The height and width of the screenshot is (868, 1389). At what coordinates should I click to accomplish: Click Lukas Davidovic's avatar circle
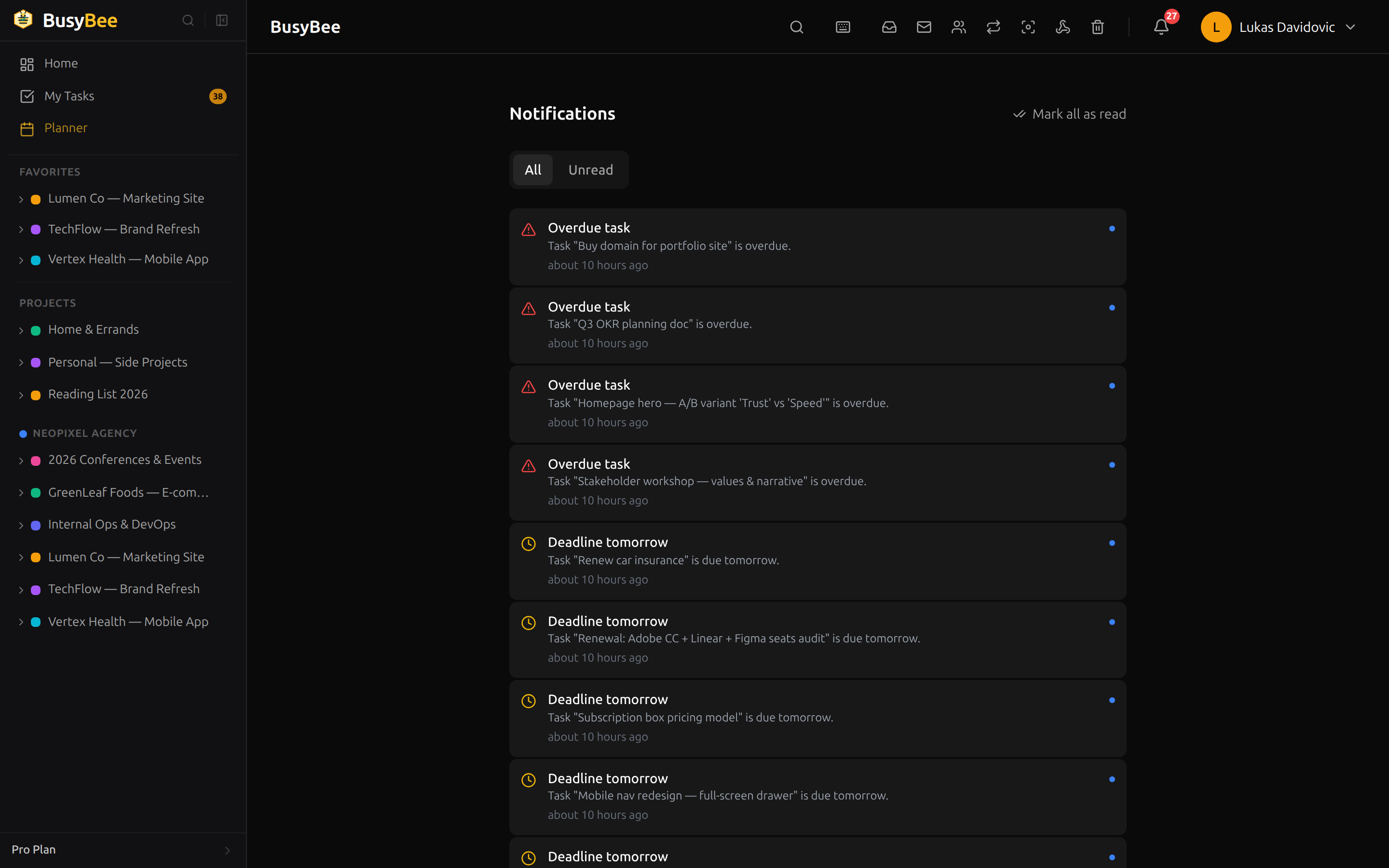1216,27
